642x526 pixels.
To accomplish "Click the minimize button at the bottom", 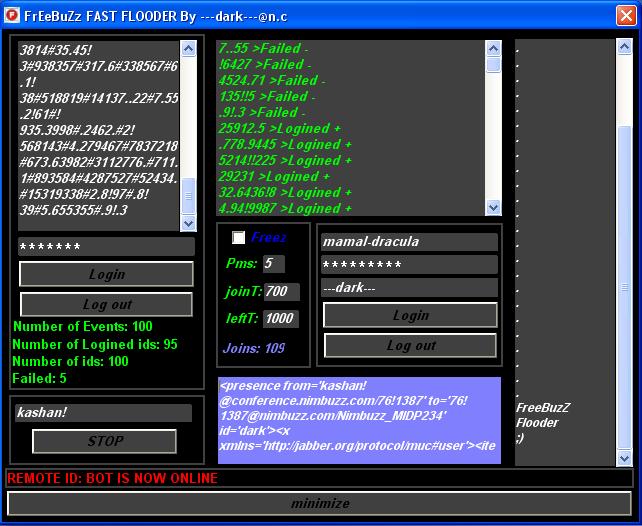I will coord(320,503).
